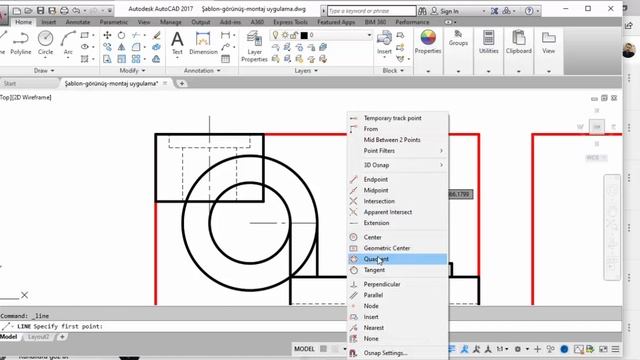This screenshot has height=360, width=640.
Task: Activate the Copy tool in Modify panel
Action: click(x=107, y=47)
